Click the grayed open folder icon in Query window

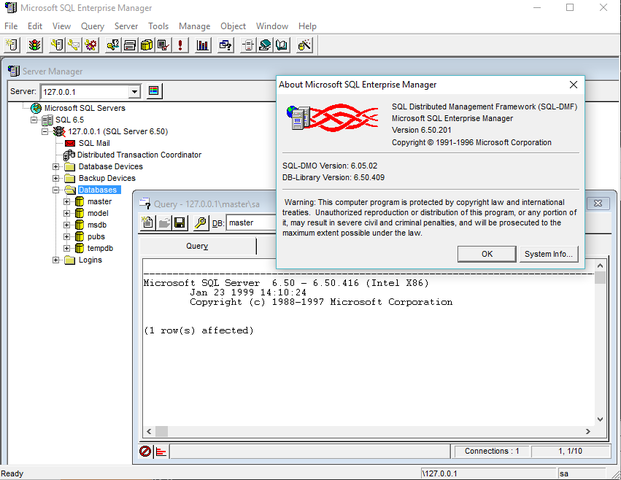click(164, 223)
